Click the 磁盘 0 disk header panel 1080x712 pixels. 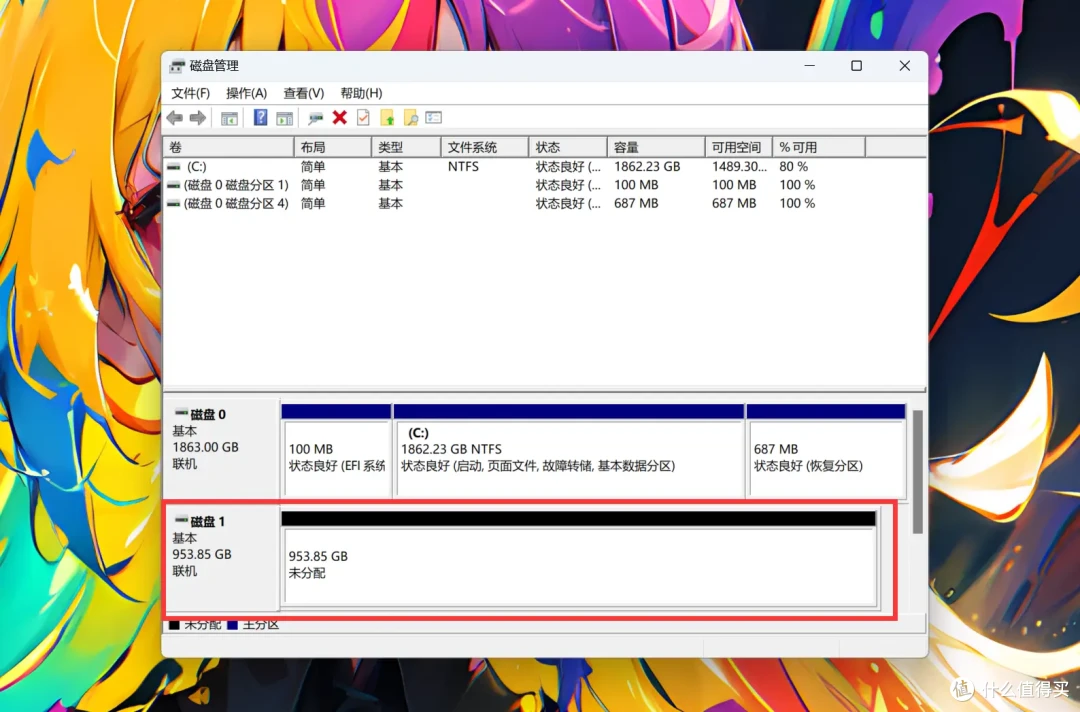pos(222,448)
